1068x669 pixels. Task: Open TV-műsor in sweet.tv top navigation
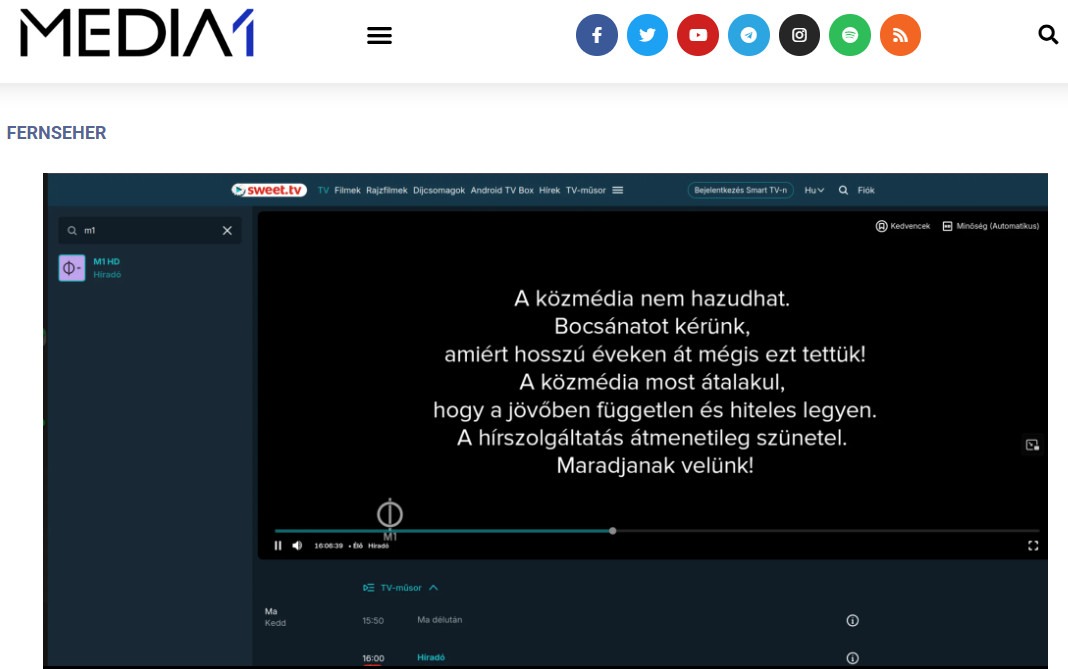pyautogui.click(x=585, y=191)
